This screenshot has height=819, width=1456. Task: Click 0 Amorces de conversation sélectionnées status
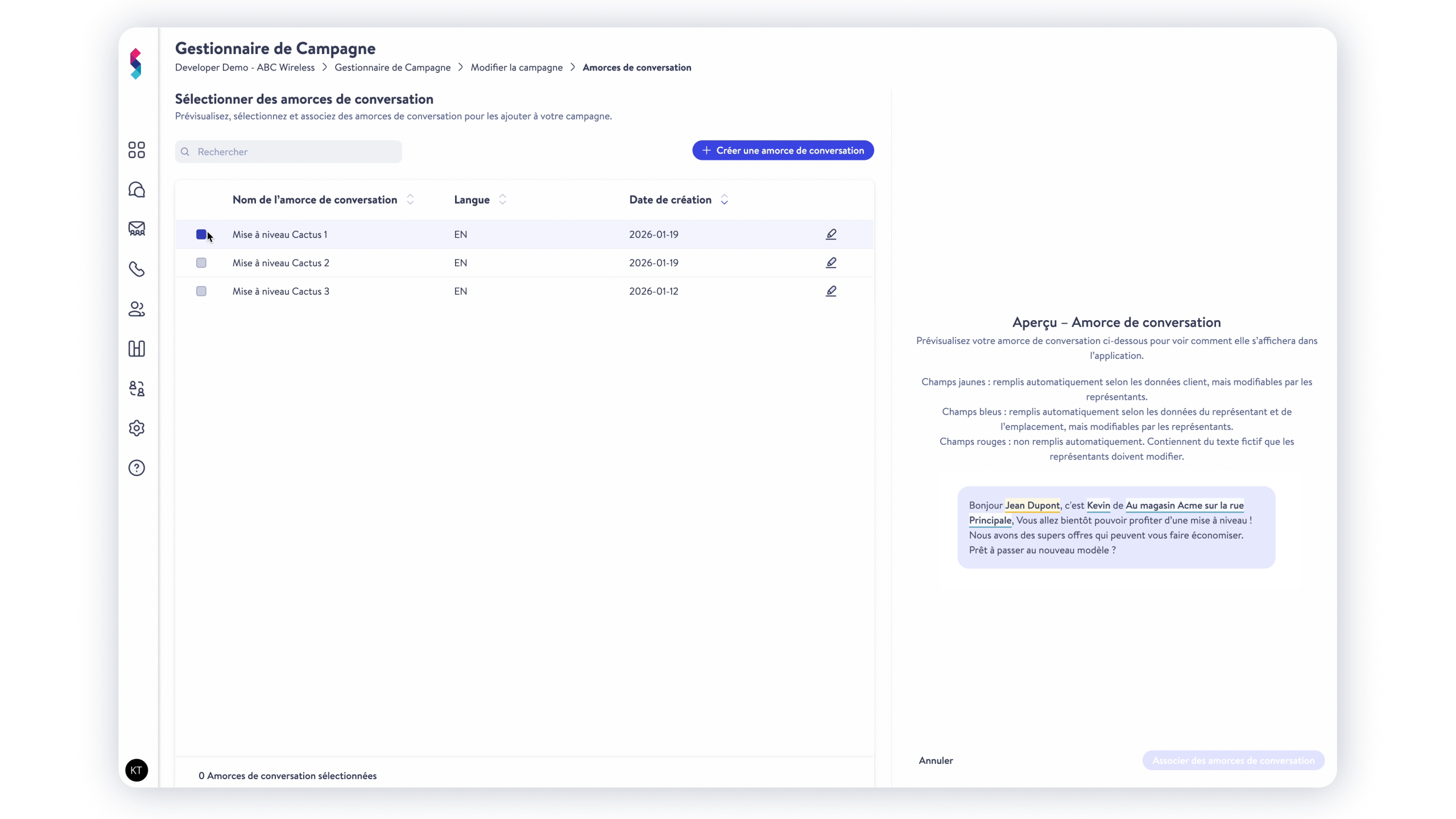tap(287, 776)
